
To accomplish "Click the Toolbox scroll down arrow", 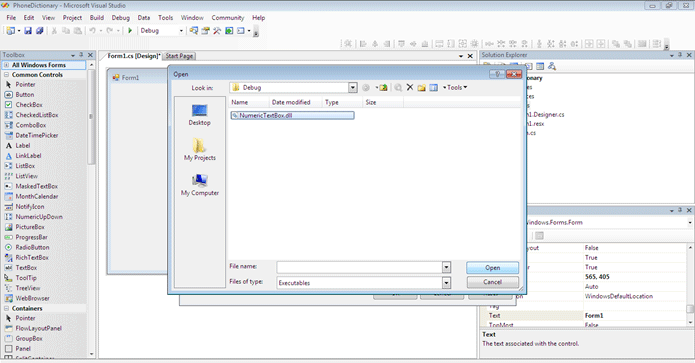I will coord(92,354).
